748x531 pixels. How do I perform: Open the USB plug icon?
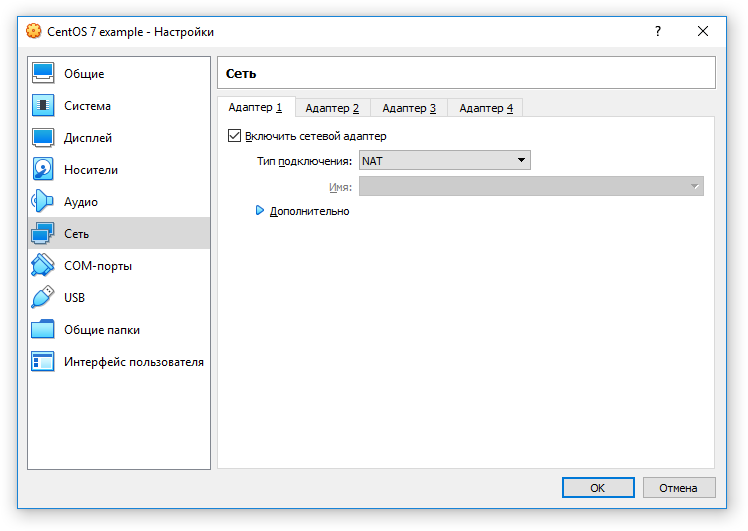coord(43,297)
